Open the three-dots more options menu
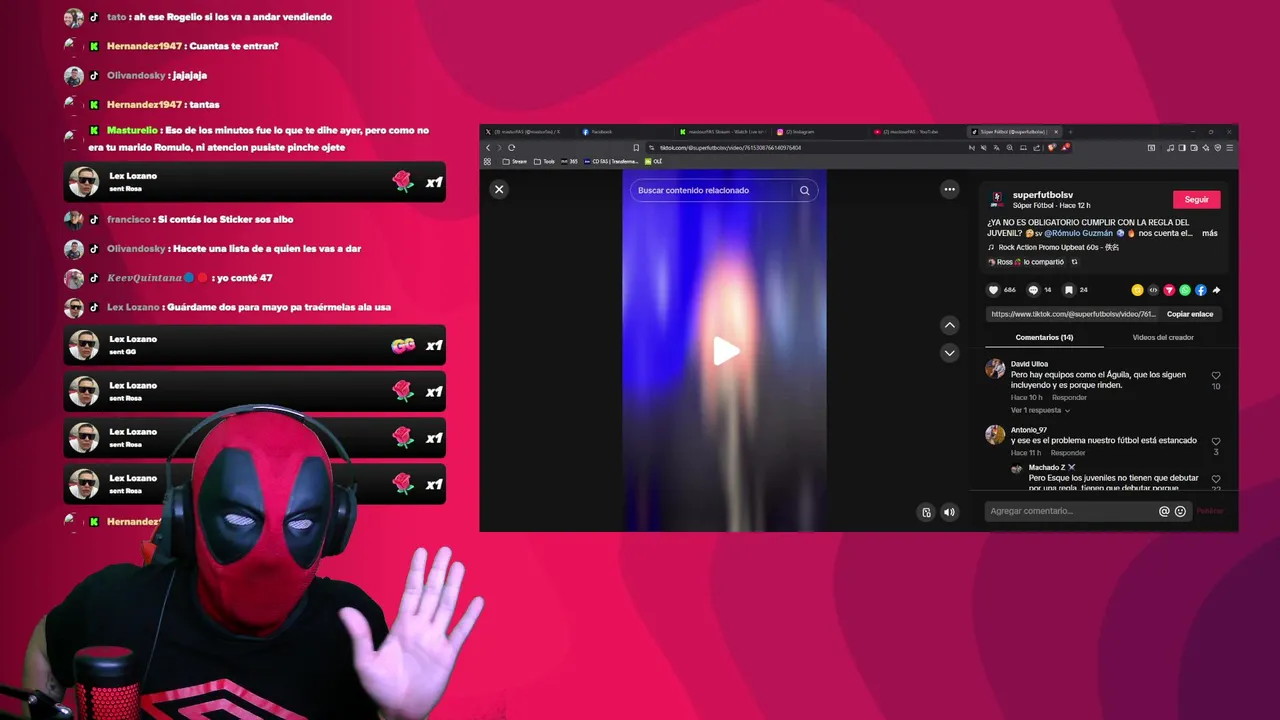The width and height of the screenshot is (1280, 720). pyautogui.click(x=949, y=189)
